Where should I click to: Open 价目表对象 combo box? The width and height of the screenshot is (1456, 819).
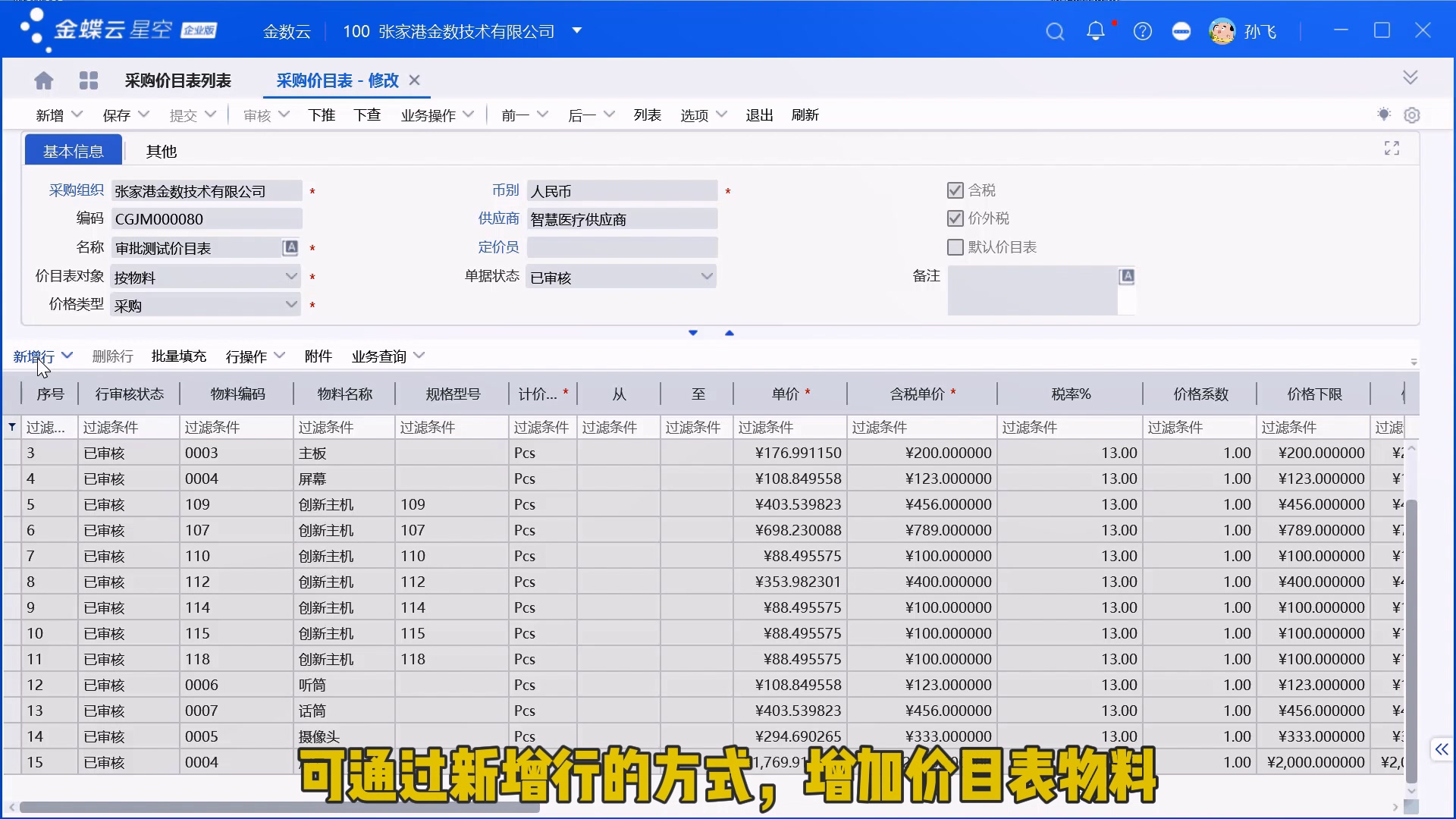point(206,277)
